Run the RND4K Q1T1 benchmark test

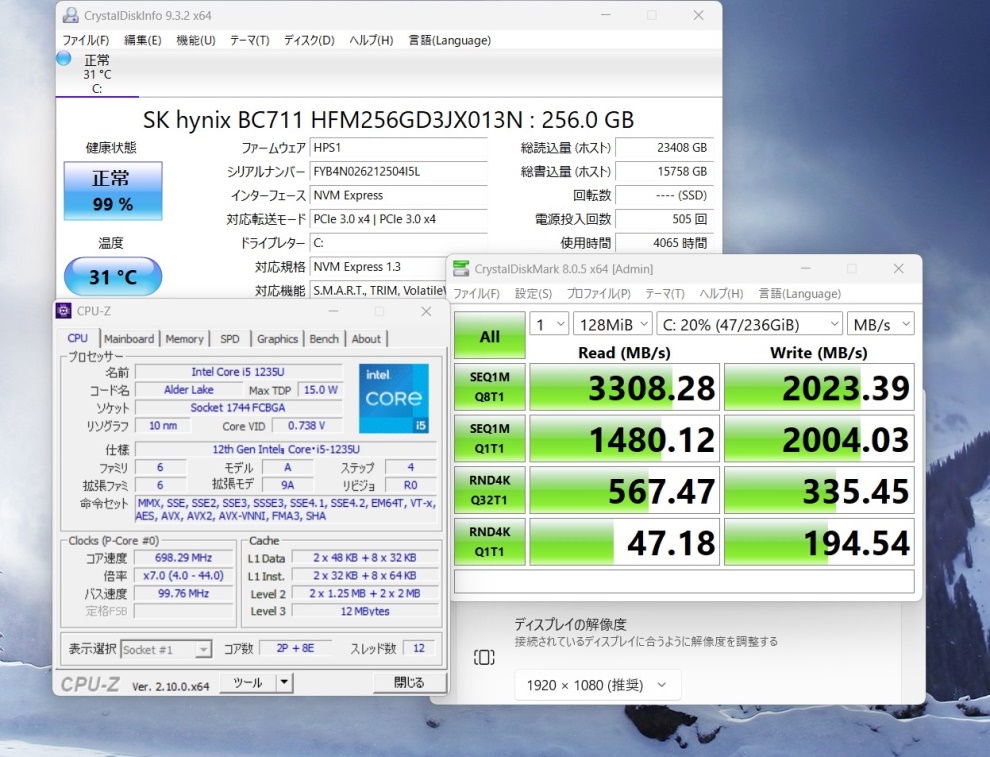[x=489, y=542]
